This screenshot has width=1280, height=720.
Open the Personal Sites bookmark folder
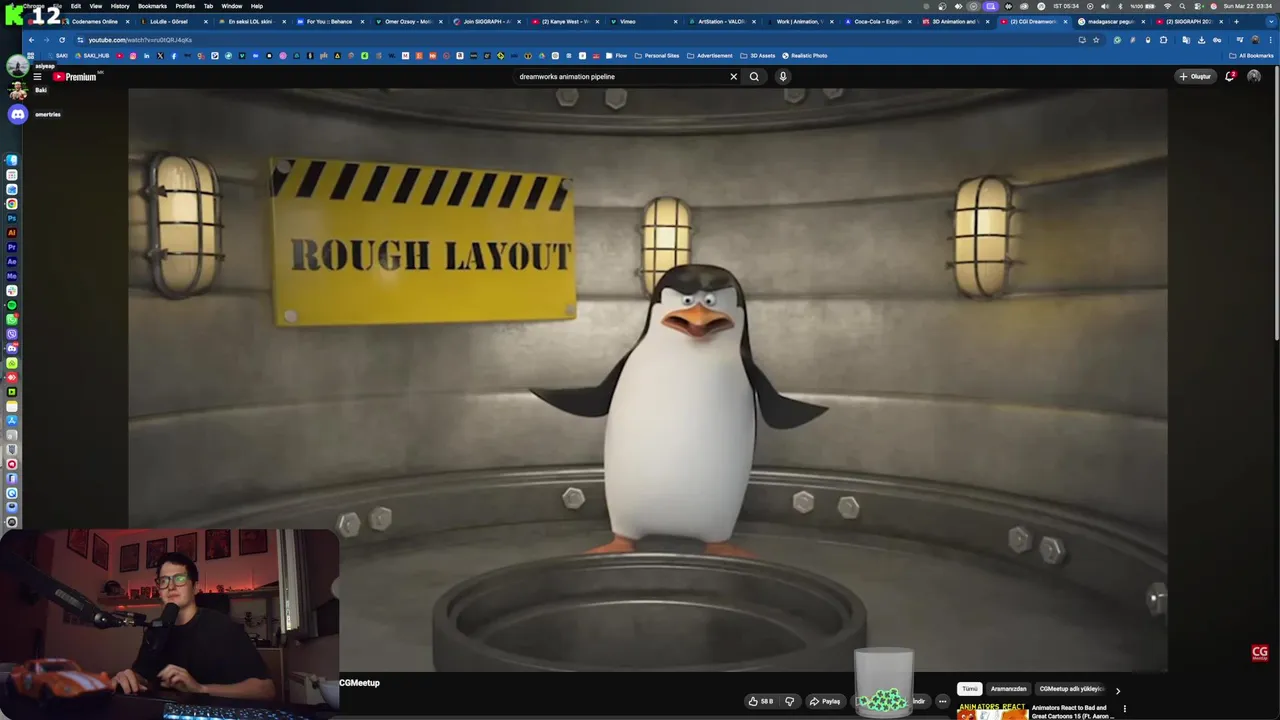[x=657, y=56]
